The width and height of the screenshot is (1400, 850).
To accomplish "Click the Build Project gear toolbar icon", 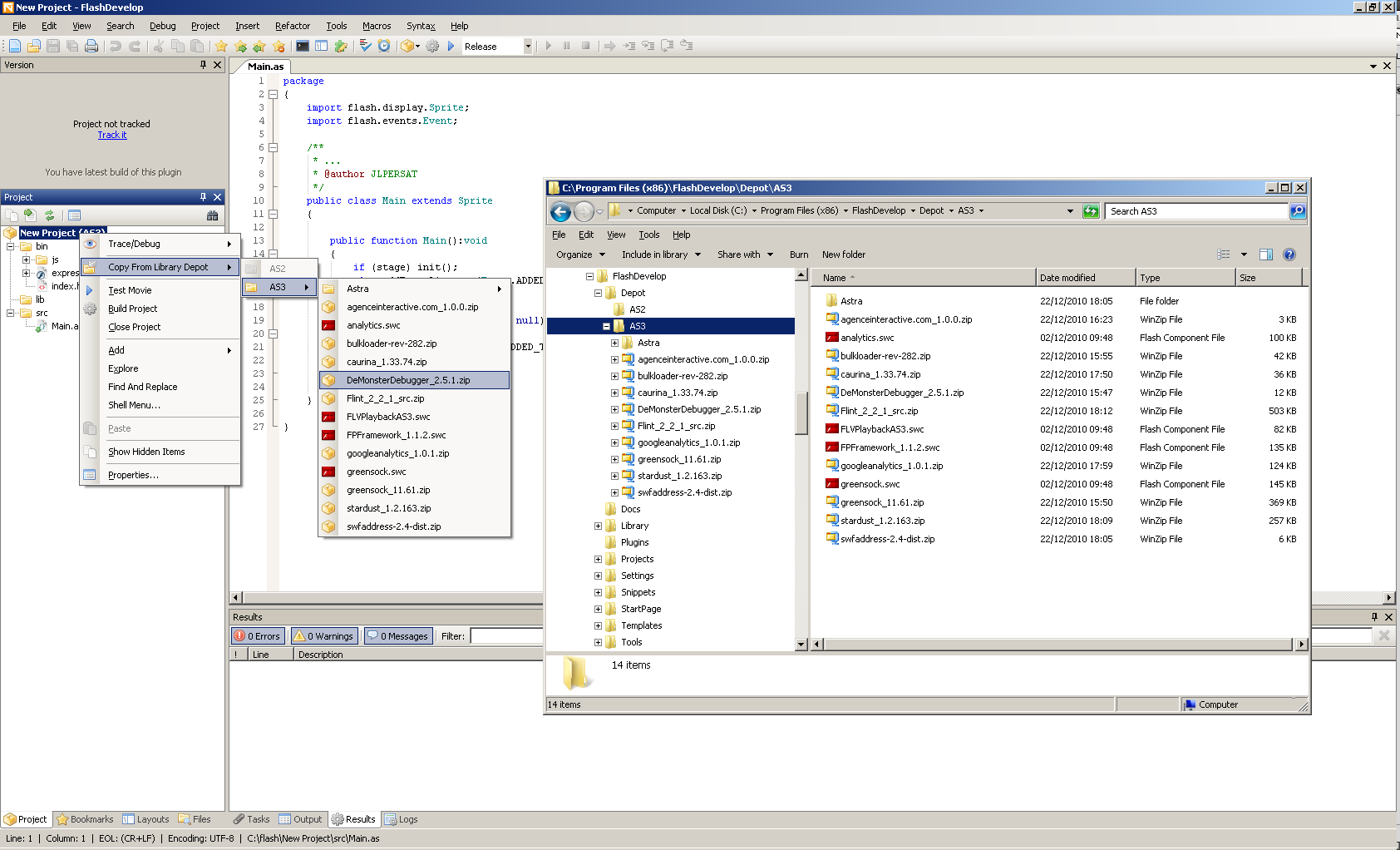I will (432, 47).
